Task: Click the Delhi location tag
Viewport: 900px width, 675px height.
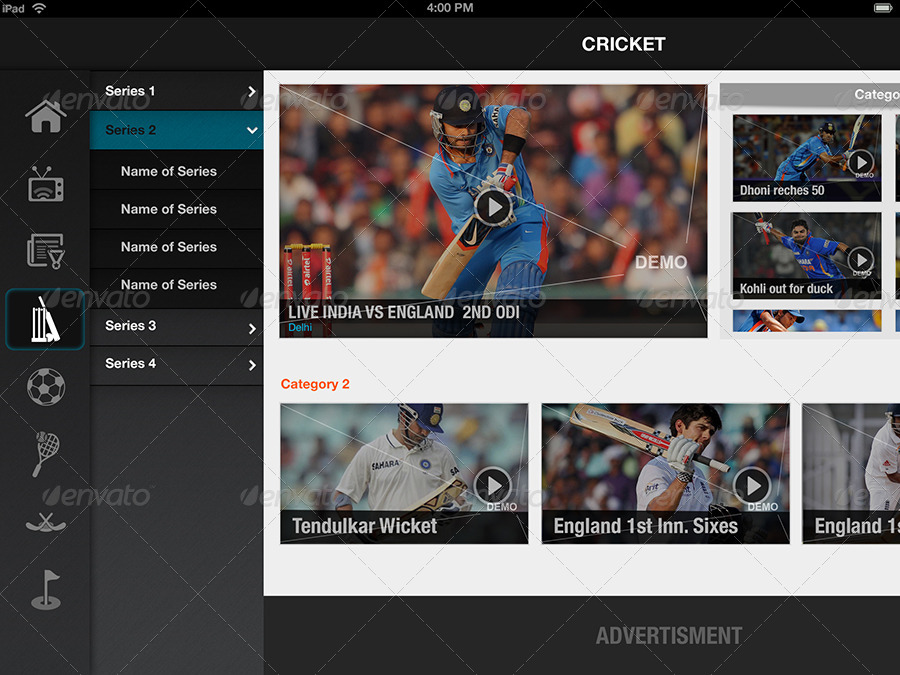Action: [300, 327]
